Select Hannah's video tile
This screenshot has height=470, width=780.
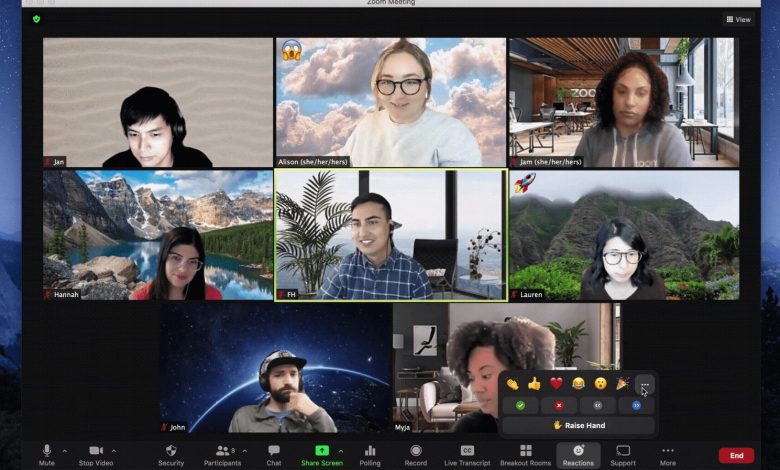(158, 235)
